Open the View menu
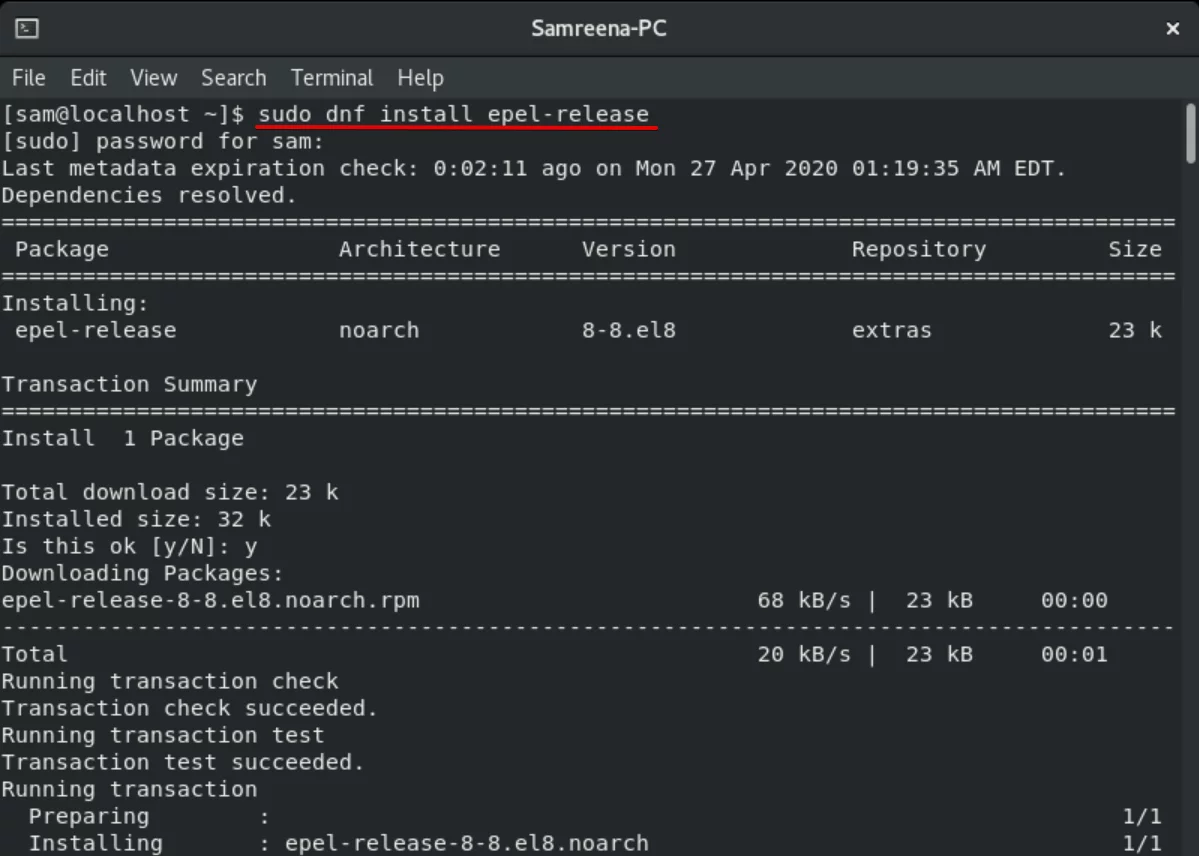Image resolution: width=1199 pixels, height=856 pixels. (x=154, y=77)
